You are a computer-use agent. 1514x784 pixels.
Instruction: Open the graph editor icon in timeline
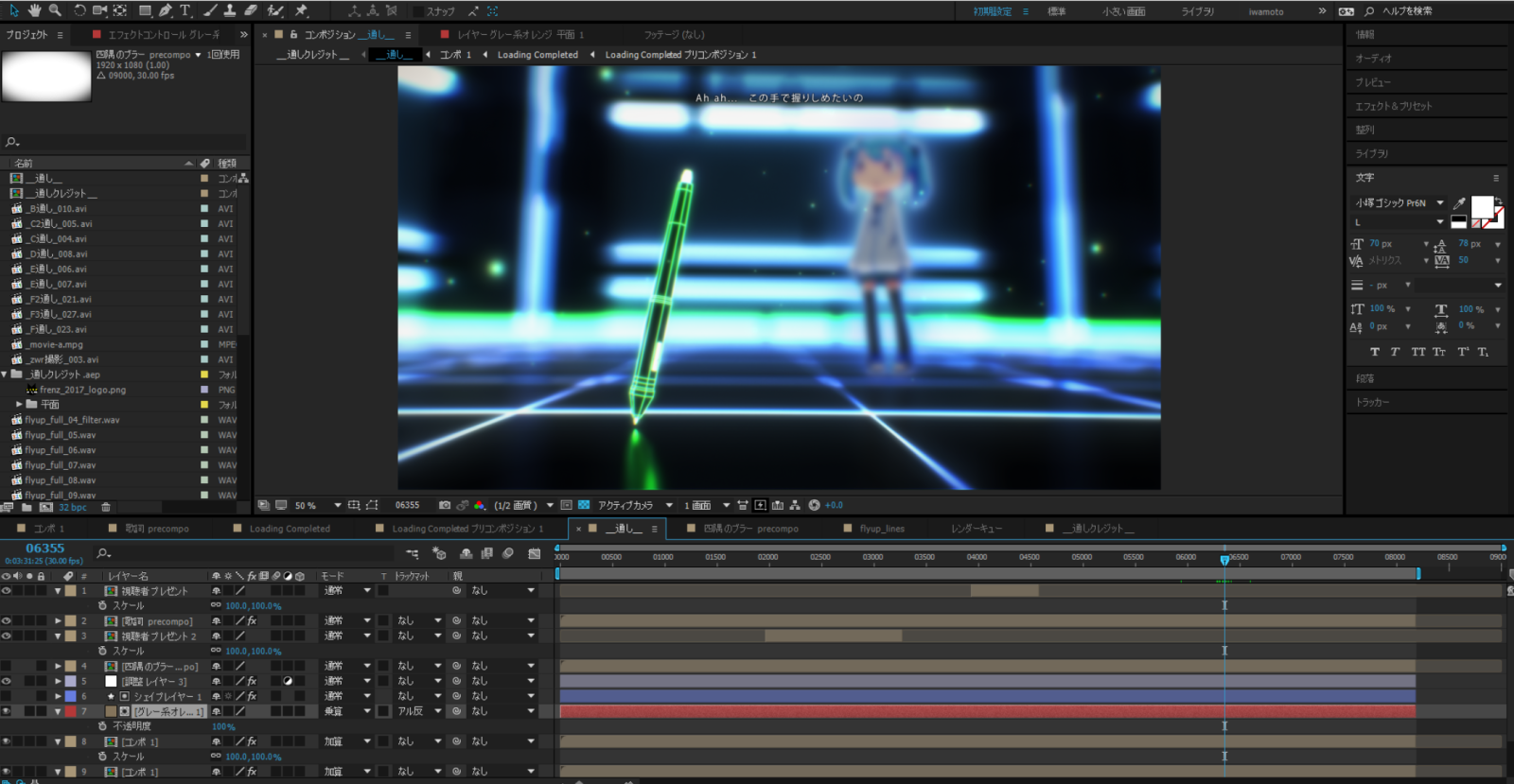(x=535, y=553)
